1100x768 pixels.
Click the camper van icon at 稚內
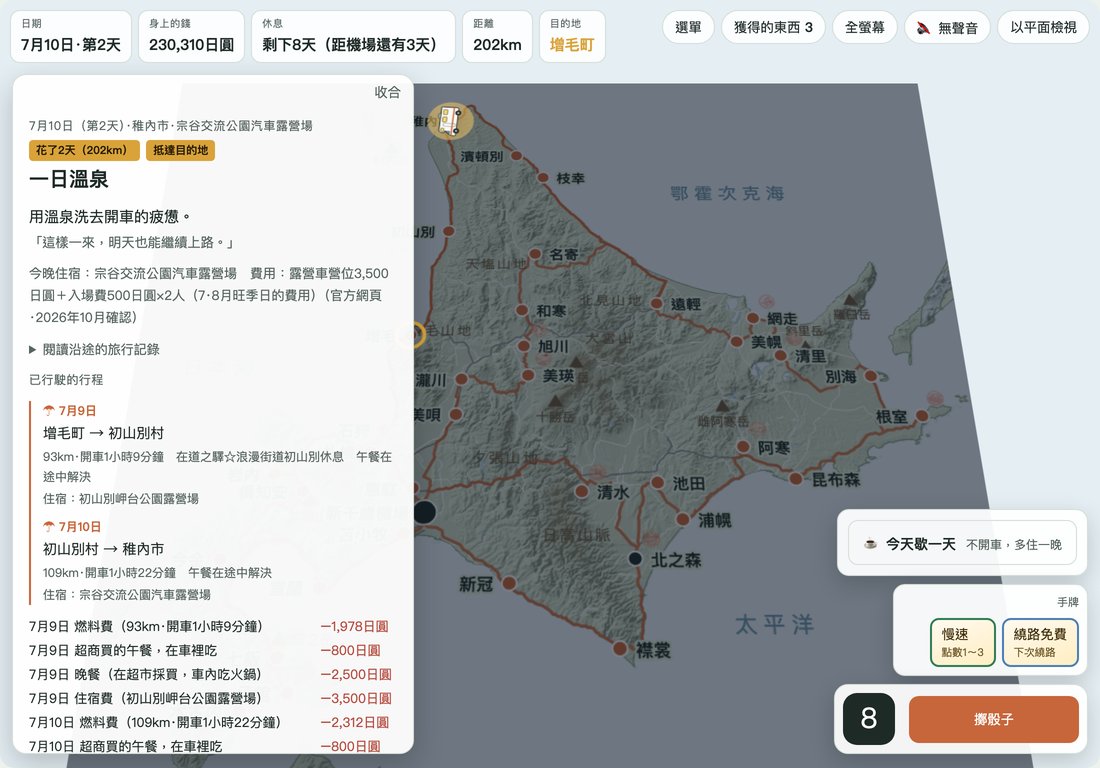(450, 121)
